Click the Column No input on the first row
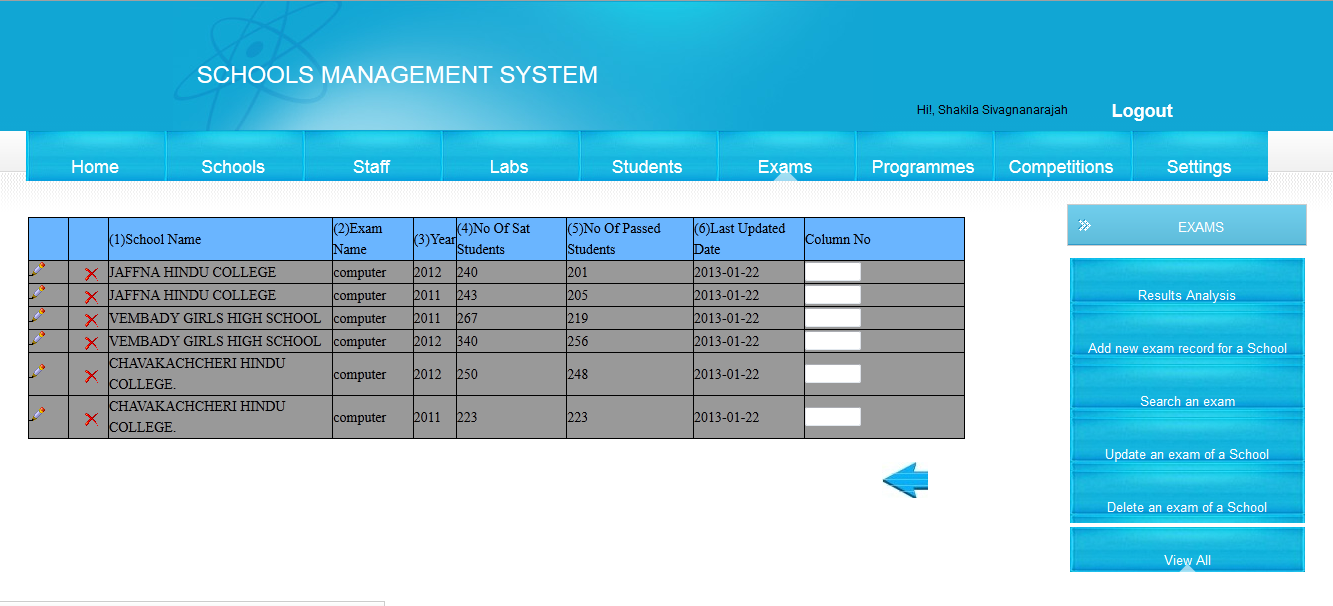 click(832, 271)
